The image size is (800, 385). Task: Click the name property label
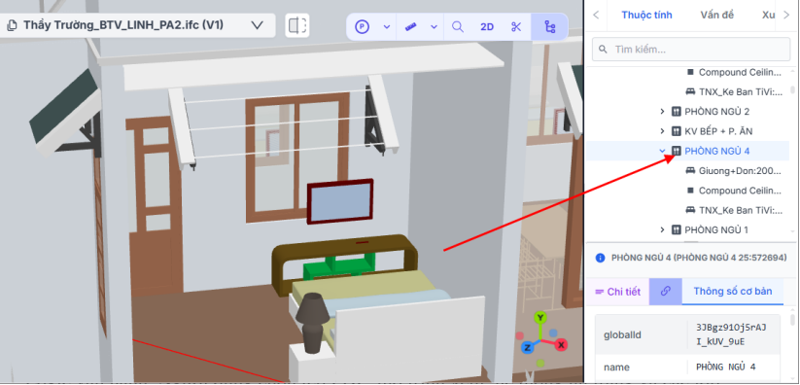click(x=616, y=367)
